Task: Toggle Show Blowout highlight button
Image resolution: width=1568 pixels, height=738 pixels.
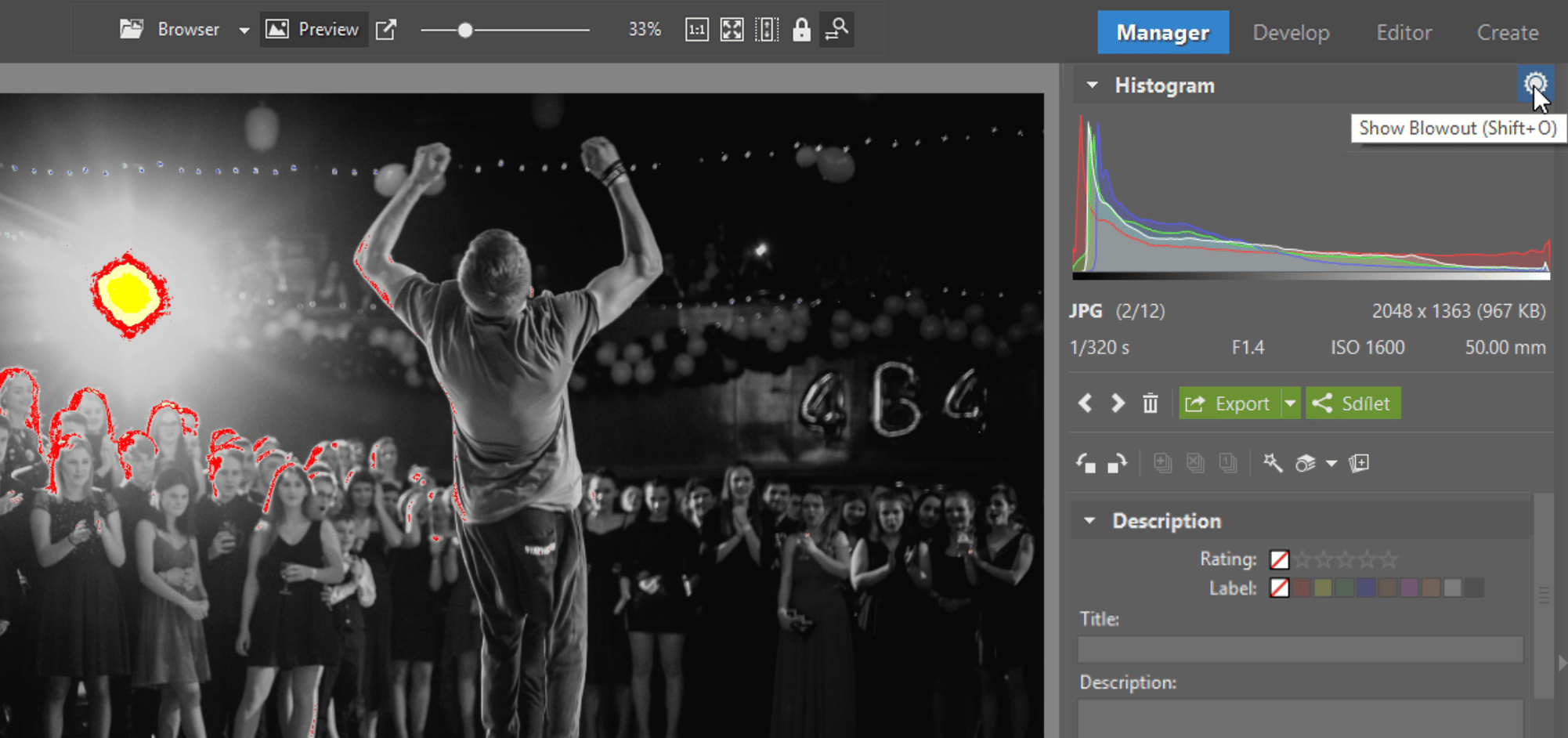Action: click(1535, 84)
